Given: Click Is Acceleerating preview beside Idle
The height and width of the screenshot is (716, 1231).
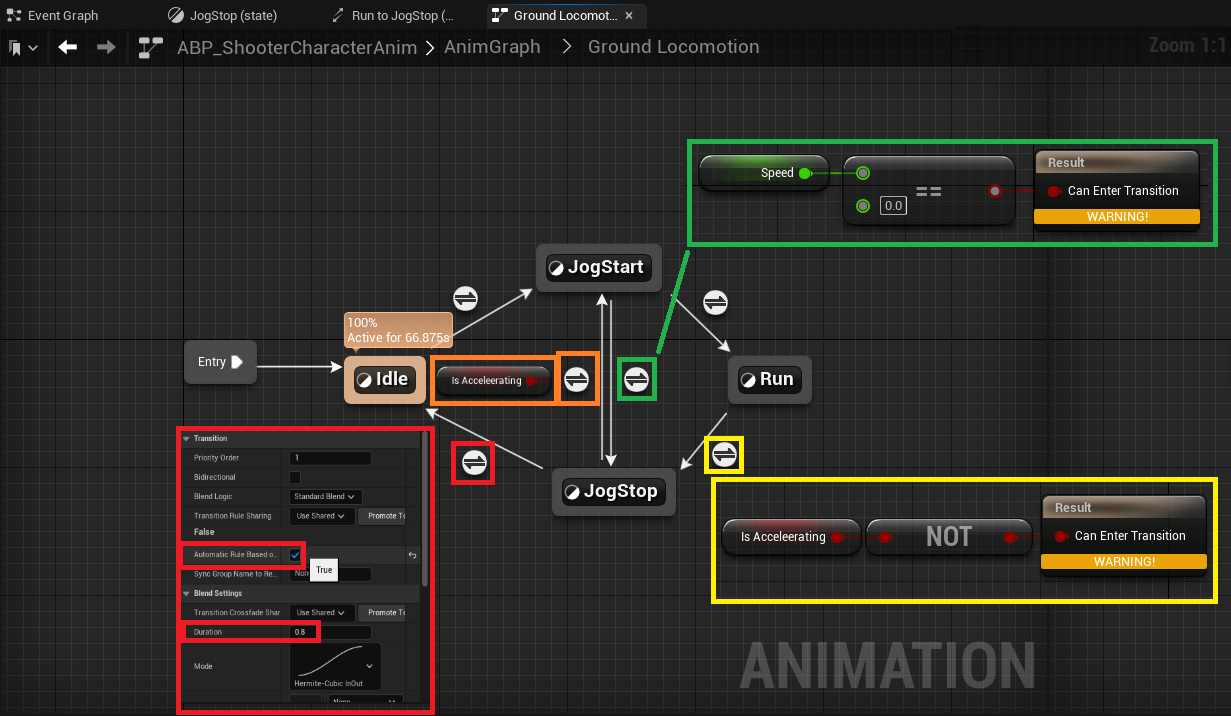Looking at the screenshot, I should (x=494, y=380).
